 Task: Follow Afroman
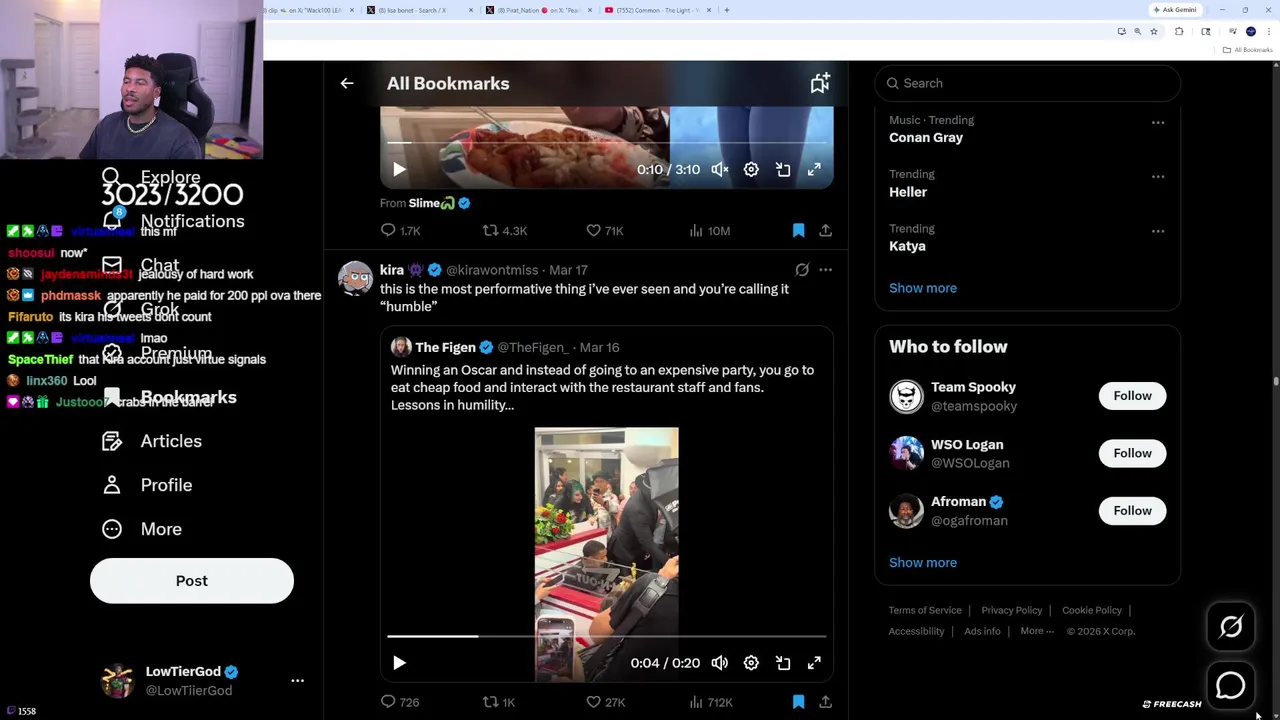1132,511
